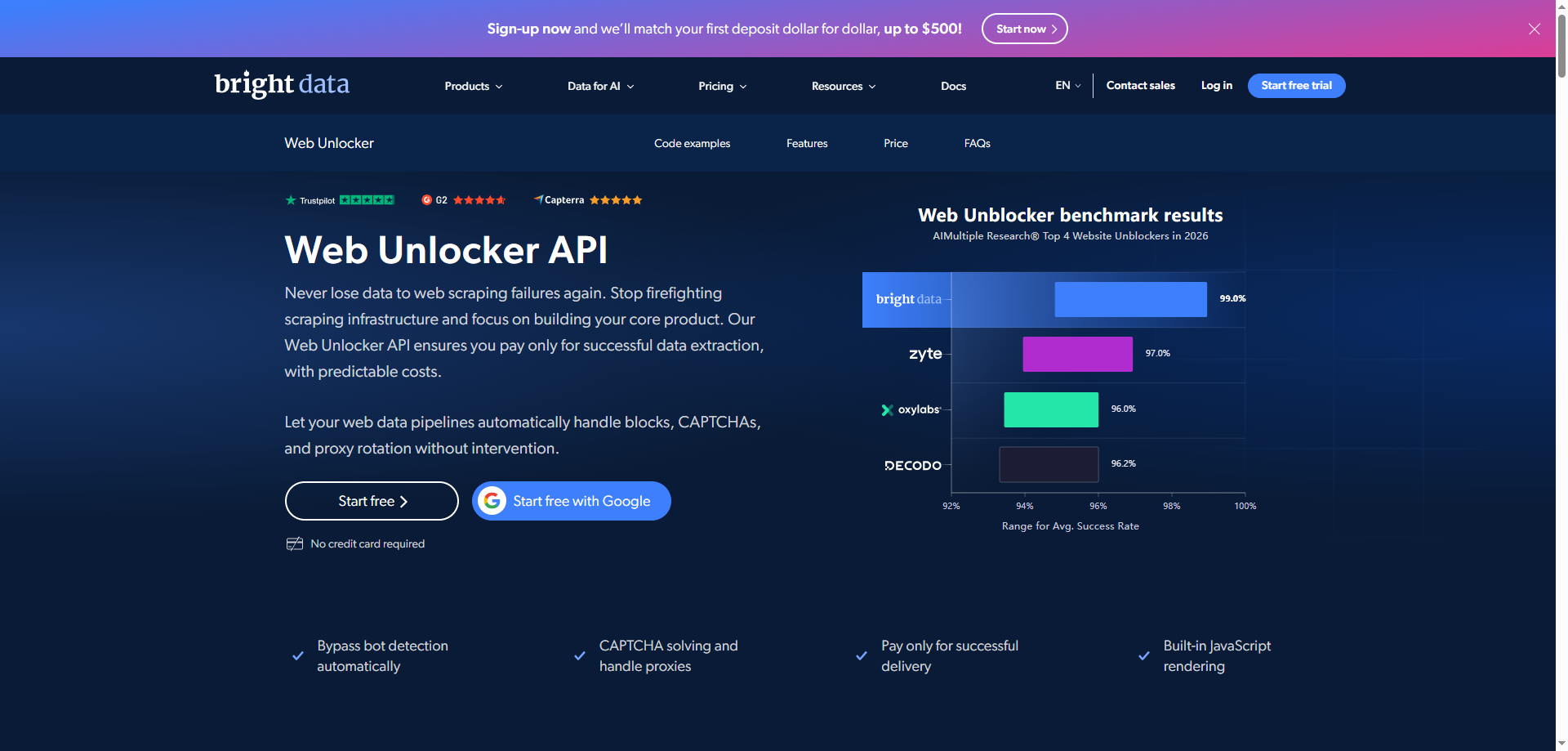
Task: Click Start free trial button
Action: 1297,86
